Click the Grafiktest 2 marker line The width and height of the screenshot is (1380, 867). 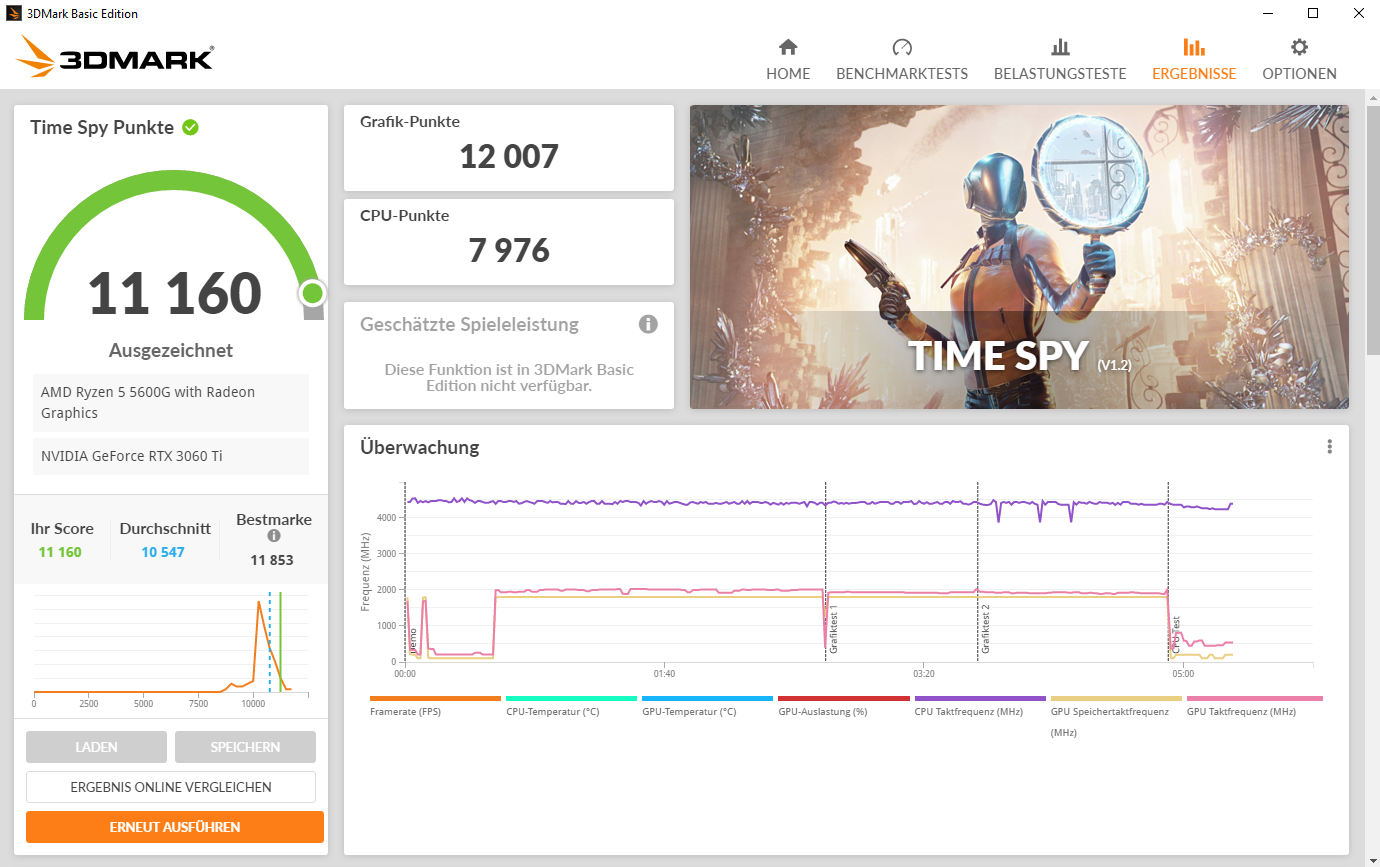coord(977,570)
